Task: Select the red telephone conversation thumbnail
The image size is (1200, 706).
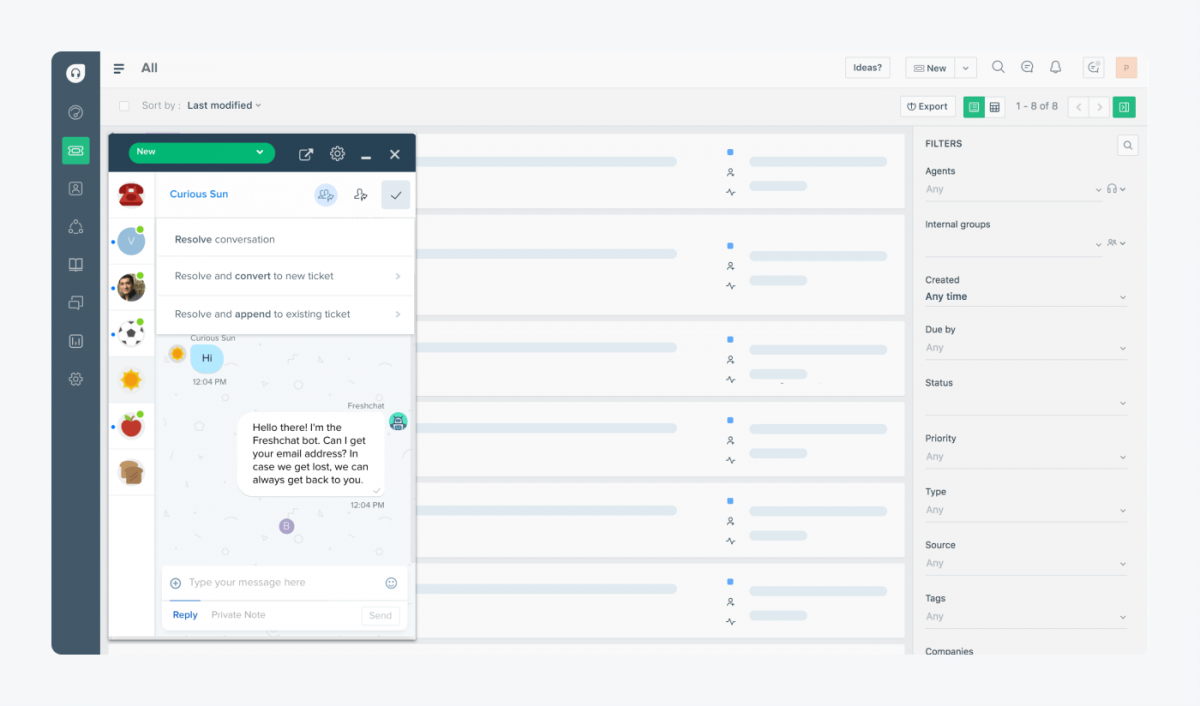Action: pyautogui.click(x=131, y=194)
